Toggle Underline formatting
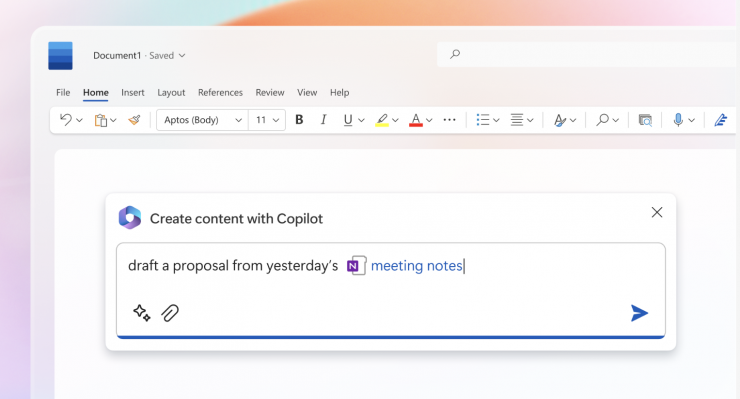Image resolution: width=740 pixels, height=399 pixels. pyautogui.click(x=348, y=120)
